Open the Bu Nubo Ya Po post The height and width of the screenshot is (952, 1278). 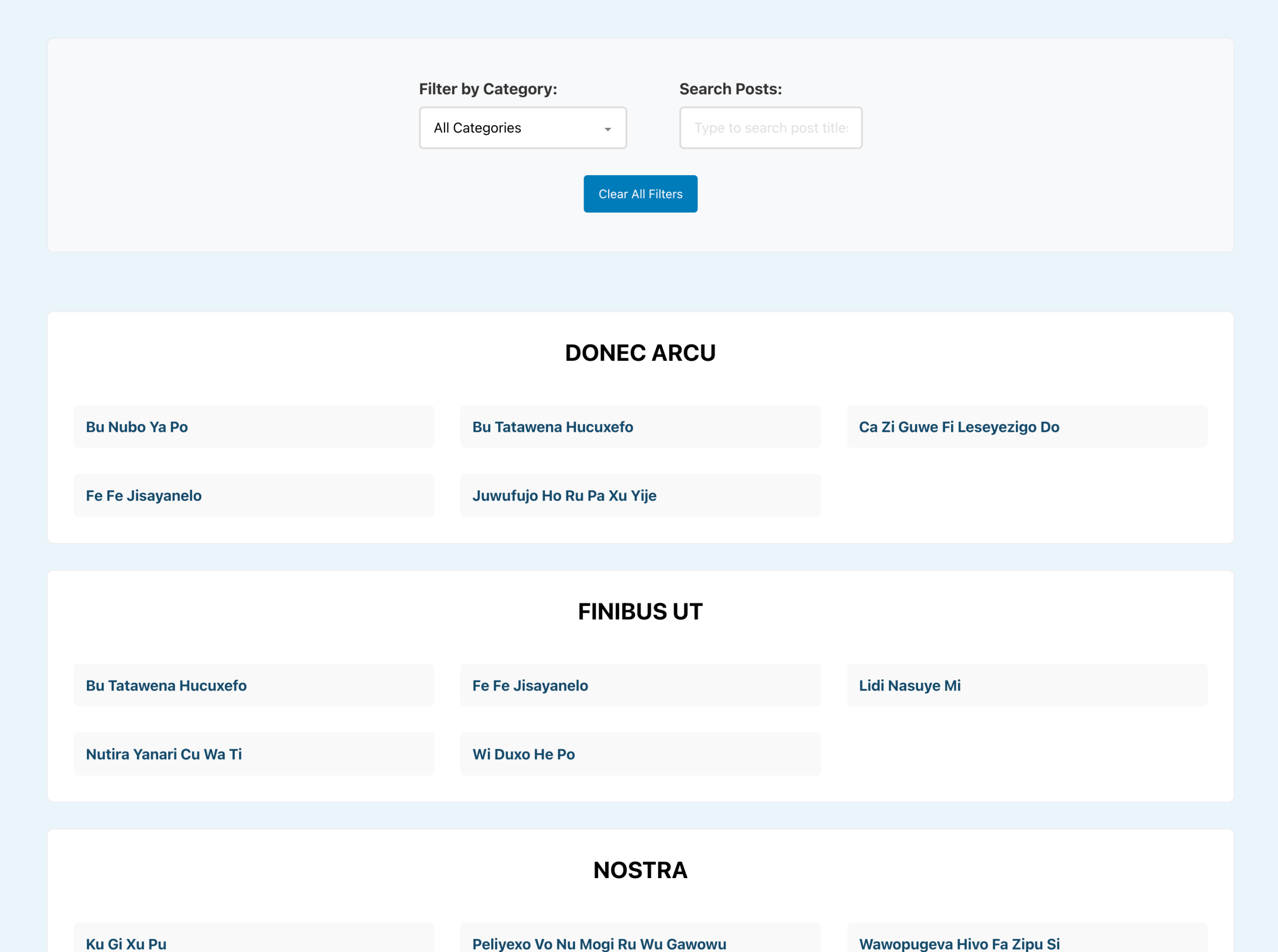(137, 427)
